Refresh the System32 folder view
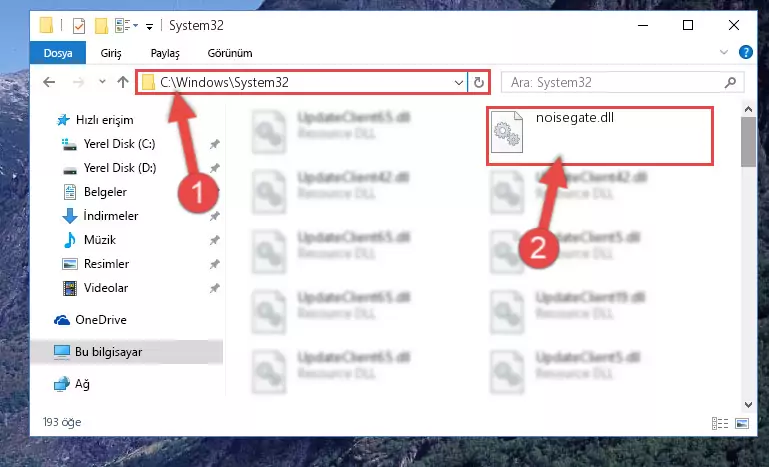769x467 pixels. click(x=479, y=82)
